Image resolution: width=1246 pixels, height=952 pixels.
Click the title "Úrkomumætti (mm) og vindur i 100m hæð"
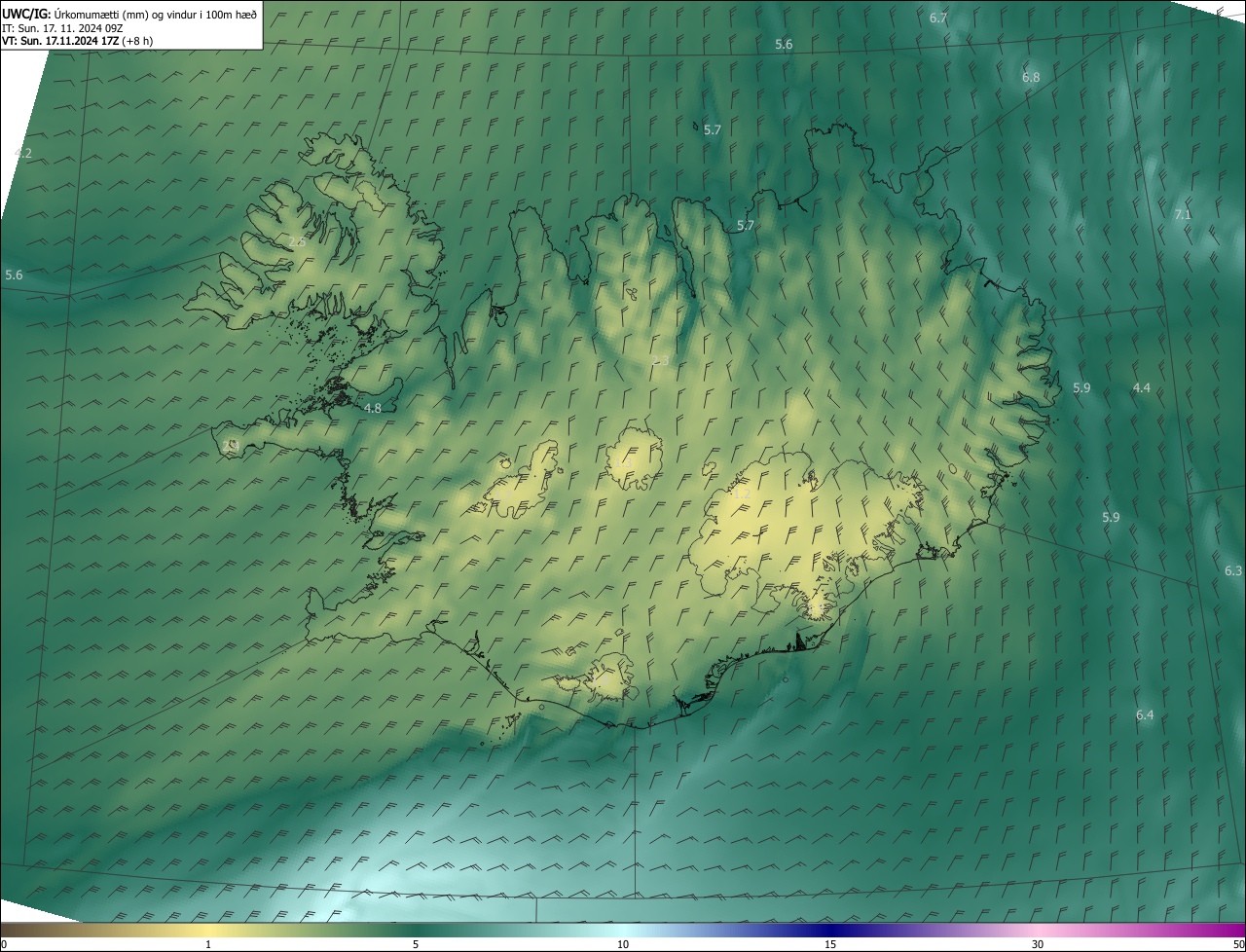coord(155,13)
